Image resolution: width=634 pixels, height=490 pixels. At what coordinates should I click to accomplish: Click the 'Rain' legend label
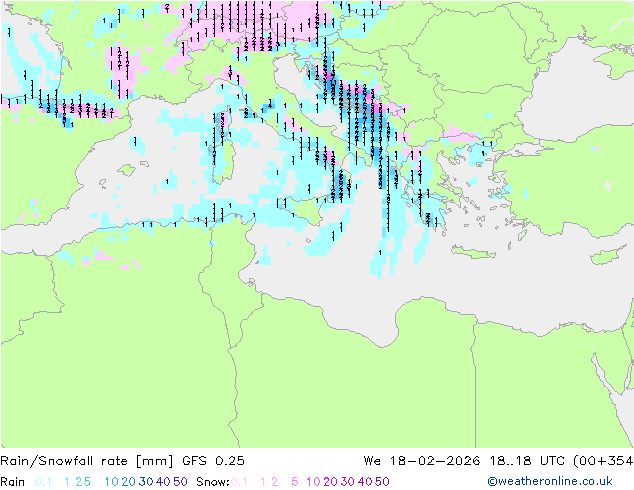point(13,482)
